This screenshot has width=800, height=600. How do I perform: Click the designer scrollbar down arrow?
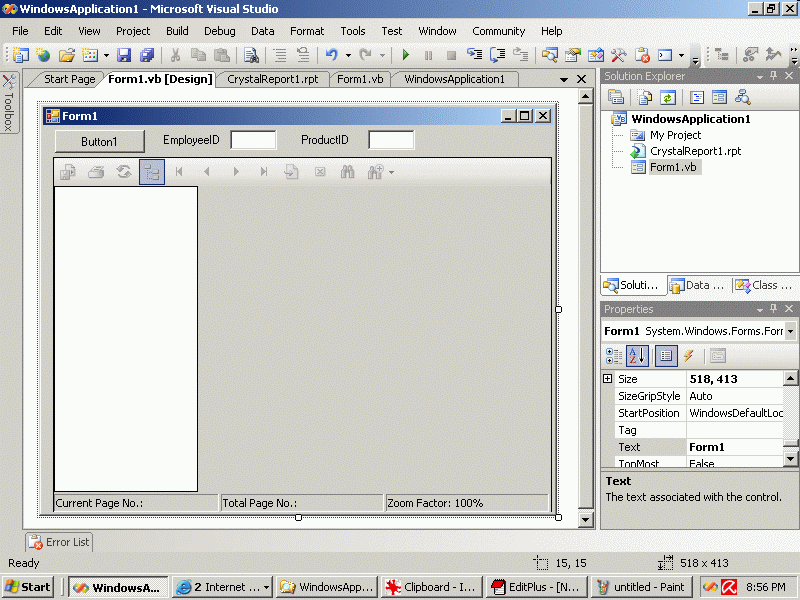[x=585, y=520]
